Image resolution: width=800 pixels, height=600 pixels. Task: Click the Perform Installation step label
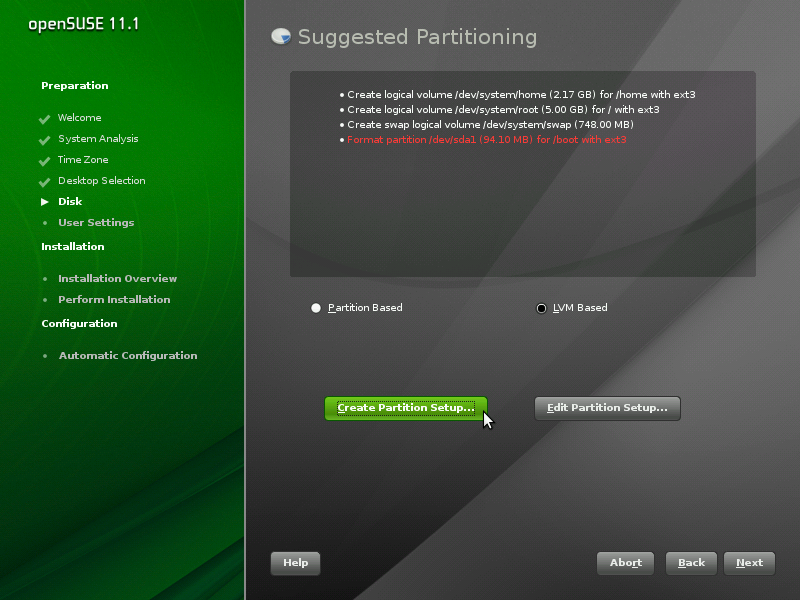tap(114, 299)
